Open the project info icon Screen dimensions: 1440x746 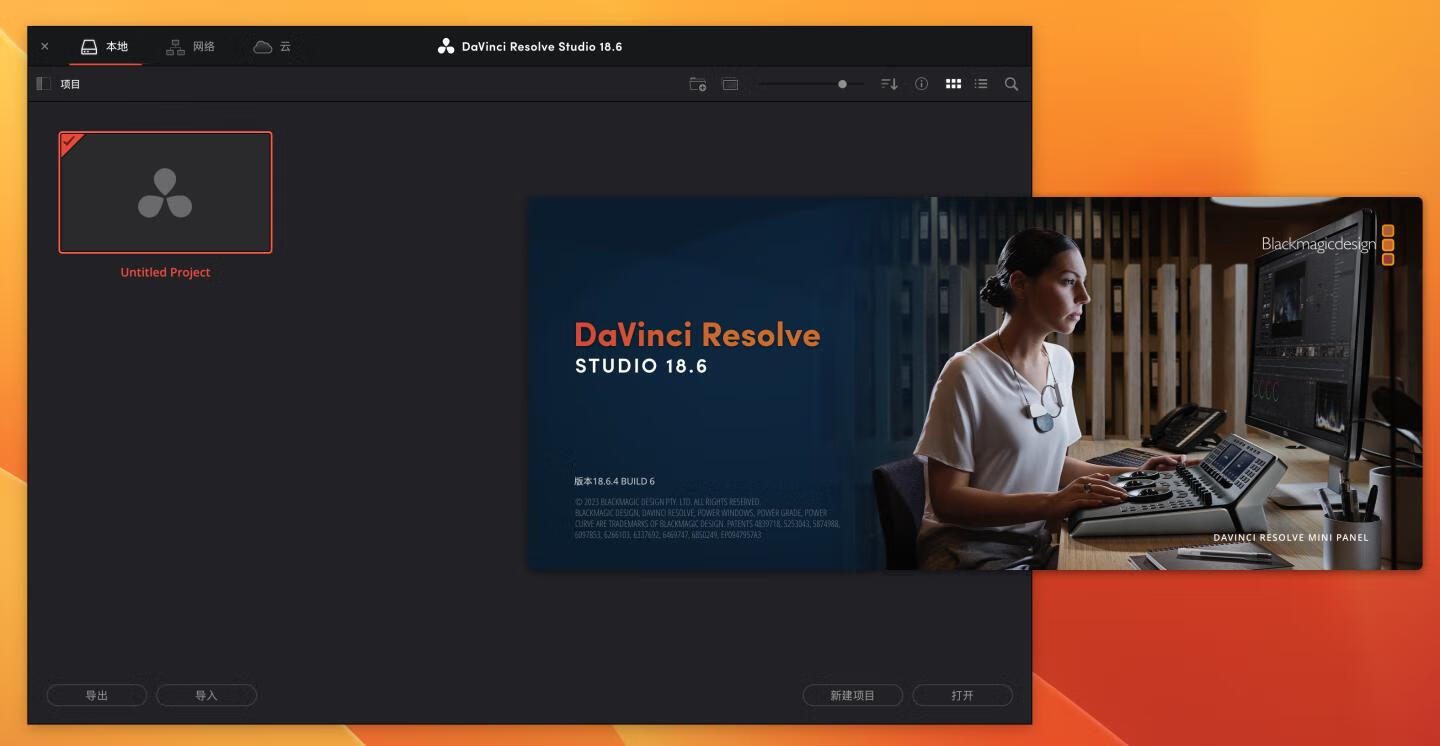pyautogui.click(x=921, y=84)
